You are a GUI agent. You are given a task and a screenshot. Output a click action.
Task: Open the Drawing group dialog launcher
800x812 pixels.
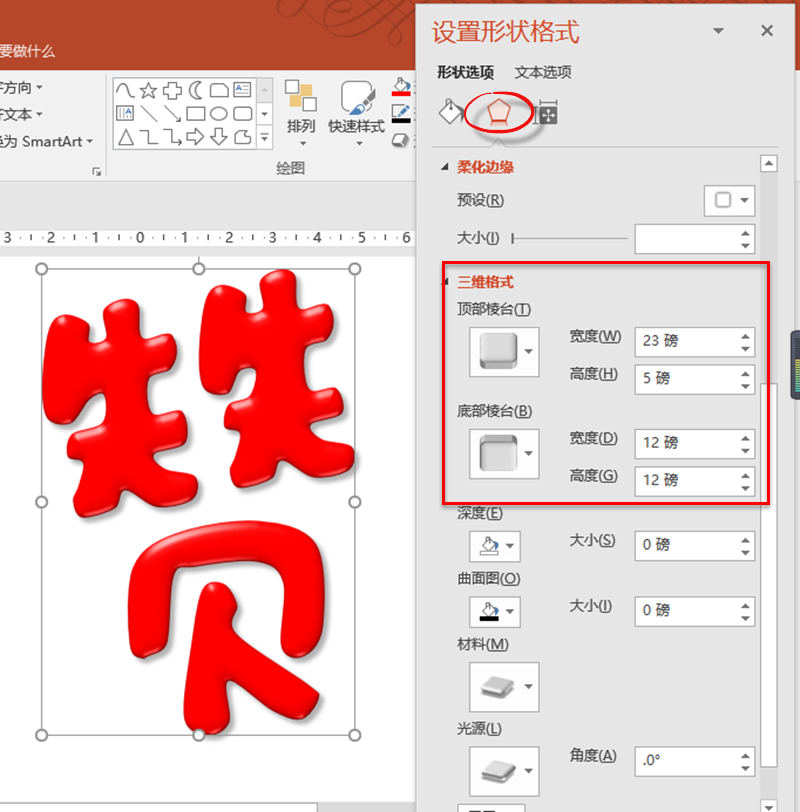coord(97,171)
